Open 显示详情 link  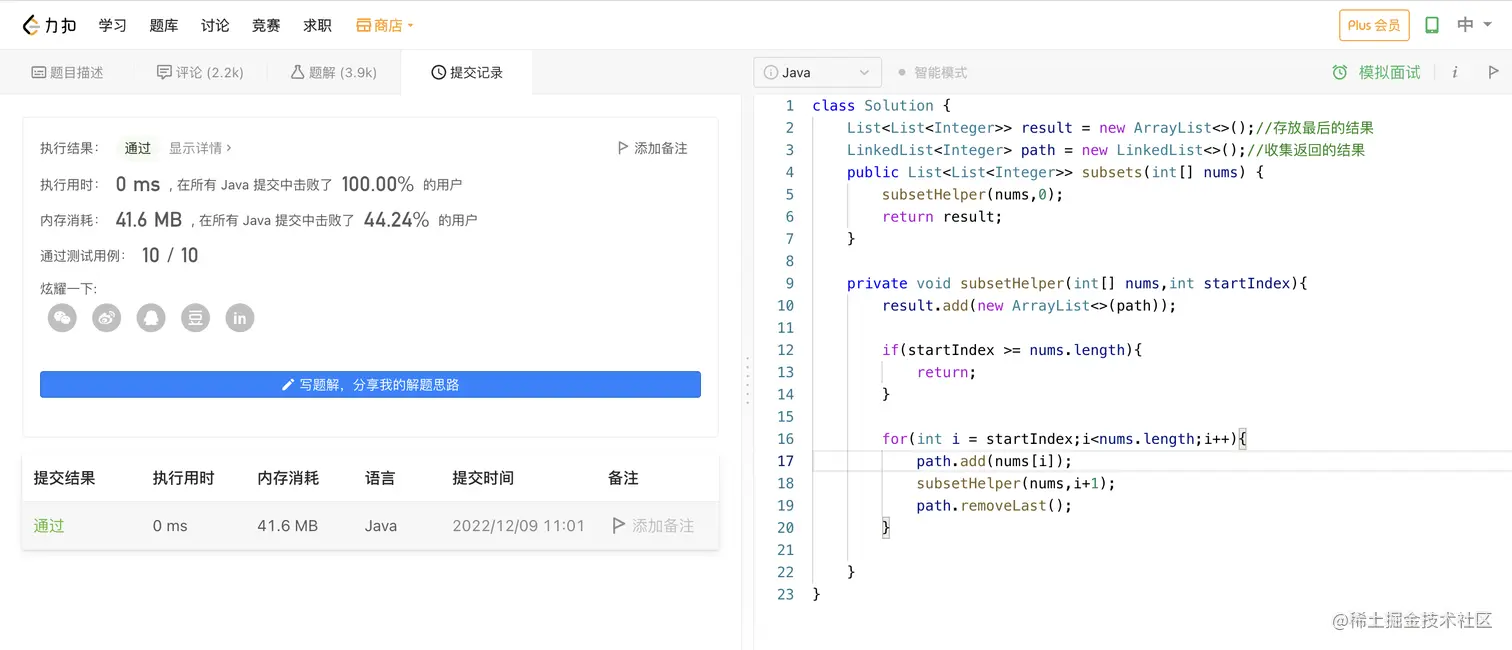[x=200, y=148]
